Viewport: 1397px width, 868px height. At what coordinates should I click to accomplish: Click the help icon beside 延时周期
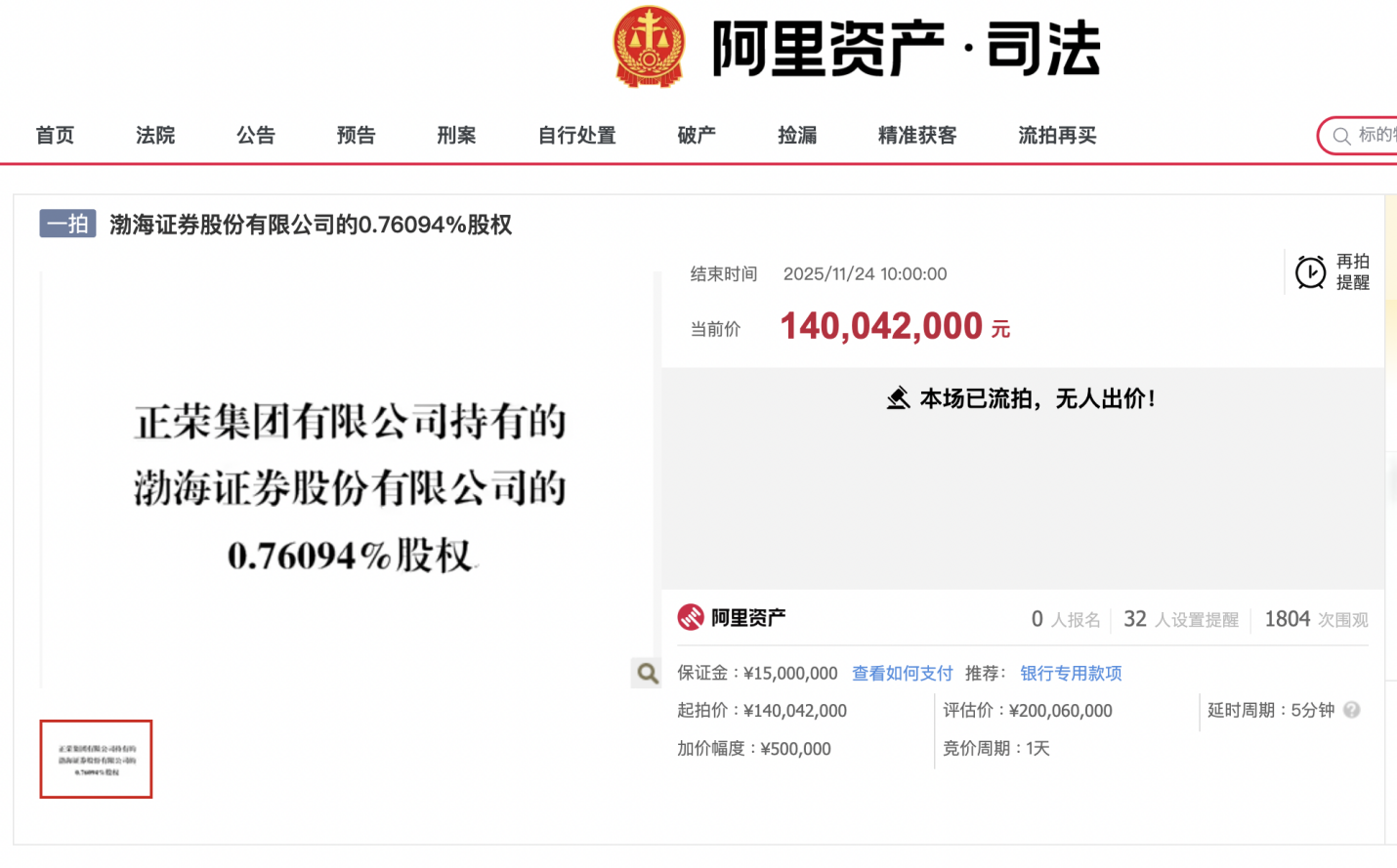coord(1352,710)
